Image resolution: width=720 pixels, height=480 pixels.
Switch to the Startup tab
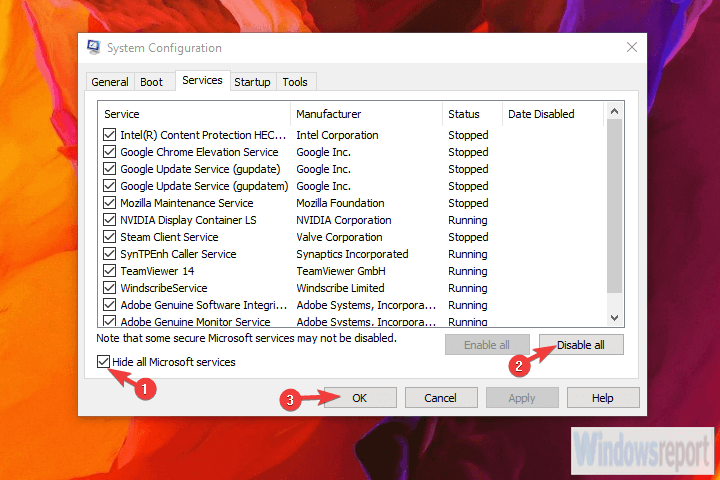click(x=252, y=82)
